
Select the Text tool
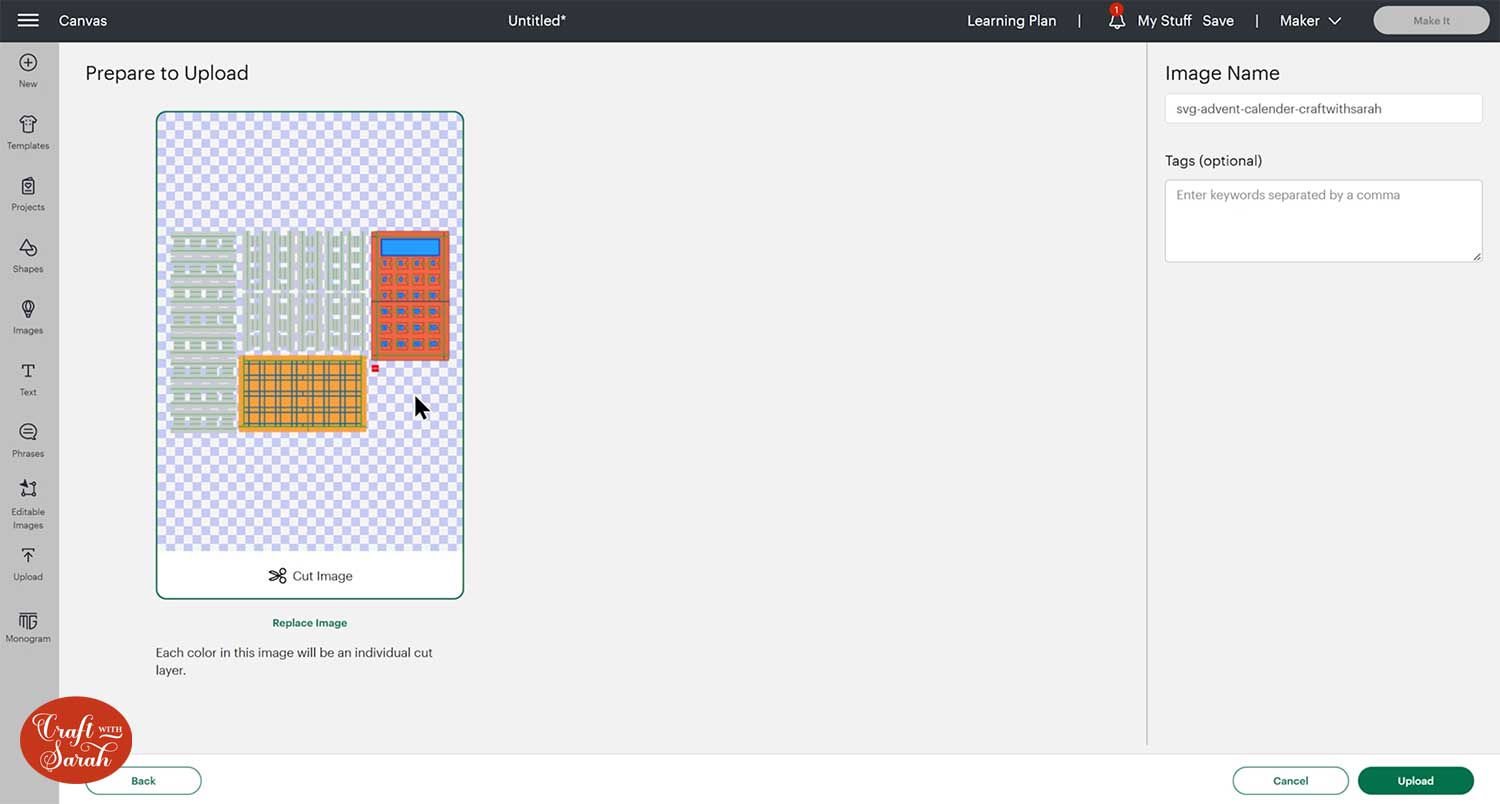[x=28, y=379]
